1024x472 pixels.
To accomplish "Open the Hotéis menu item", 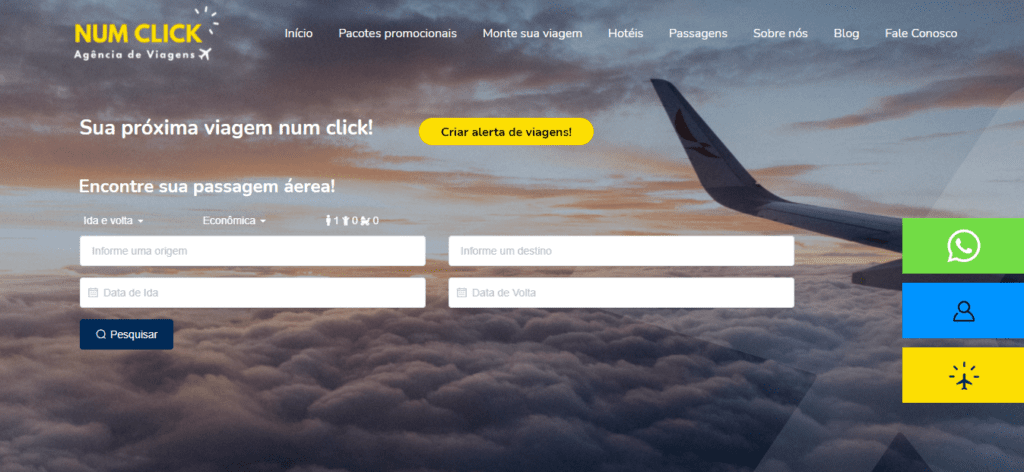I will point(626,33).
